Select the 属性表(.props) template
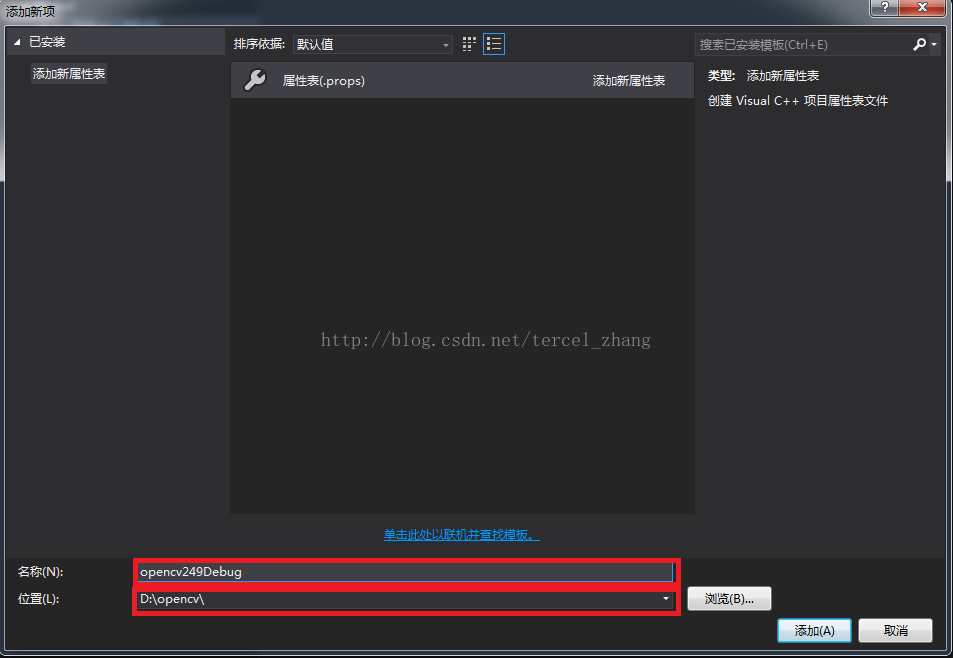 pyautogui.click(x=462, y=80)
